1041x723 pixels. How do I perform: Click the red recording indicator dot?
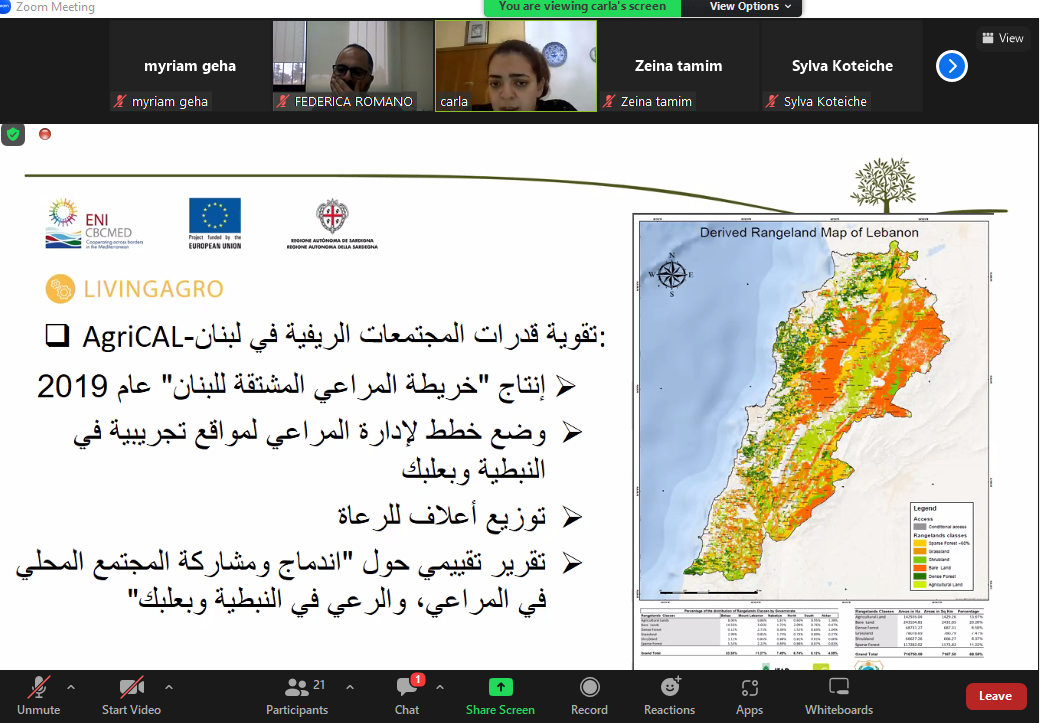coord(45,134)
